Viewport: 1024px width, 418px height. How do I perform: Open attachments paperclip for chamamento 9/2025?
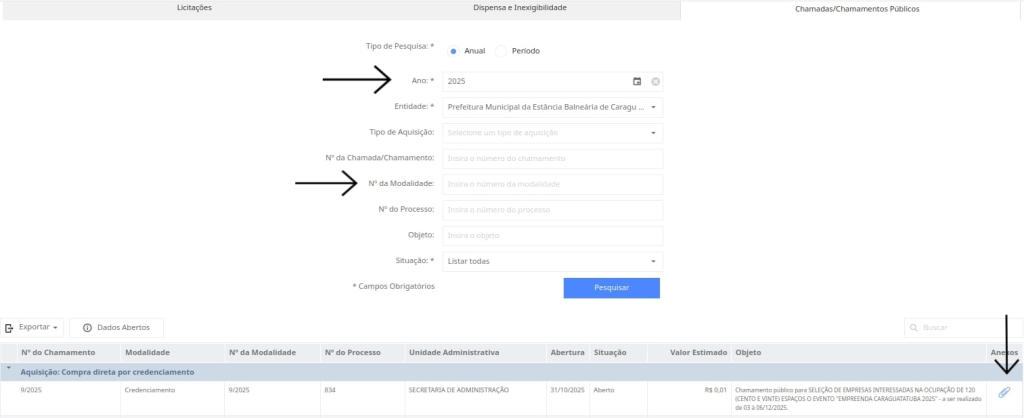[1004, 392]
